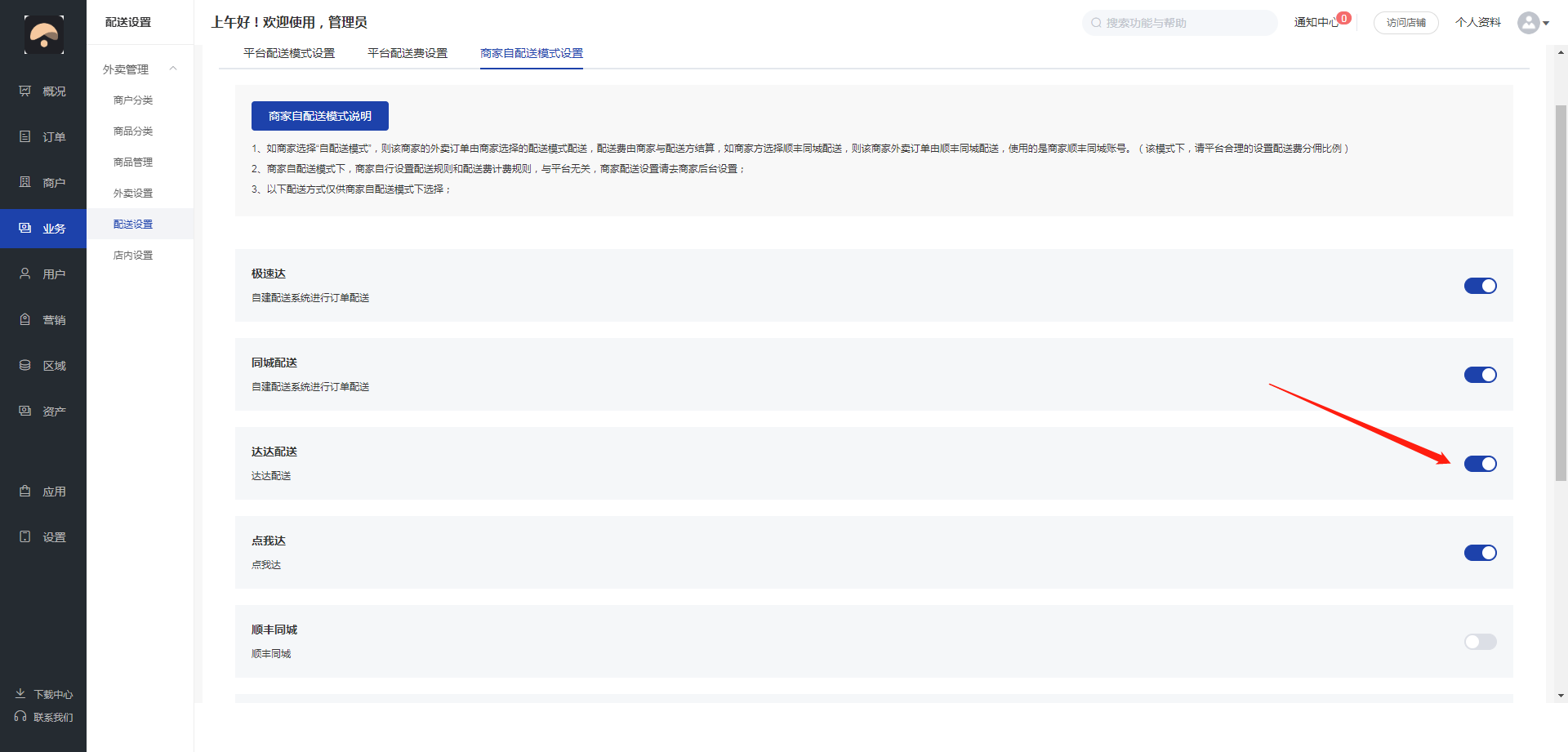Open 商户 merchants section
Image resolution: width=1568 pixels, height=752 pixels.
(43, 183)
